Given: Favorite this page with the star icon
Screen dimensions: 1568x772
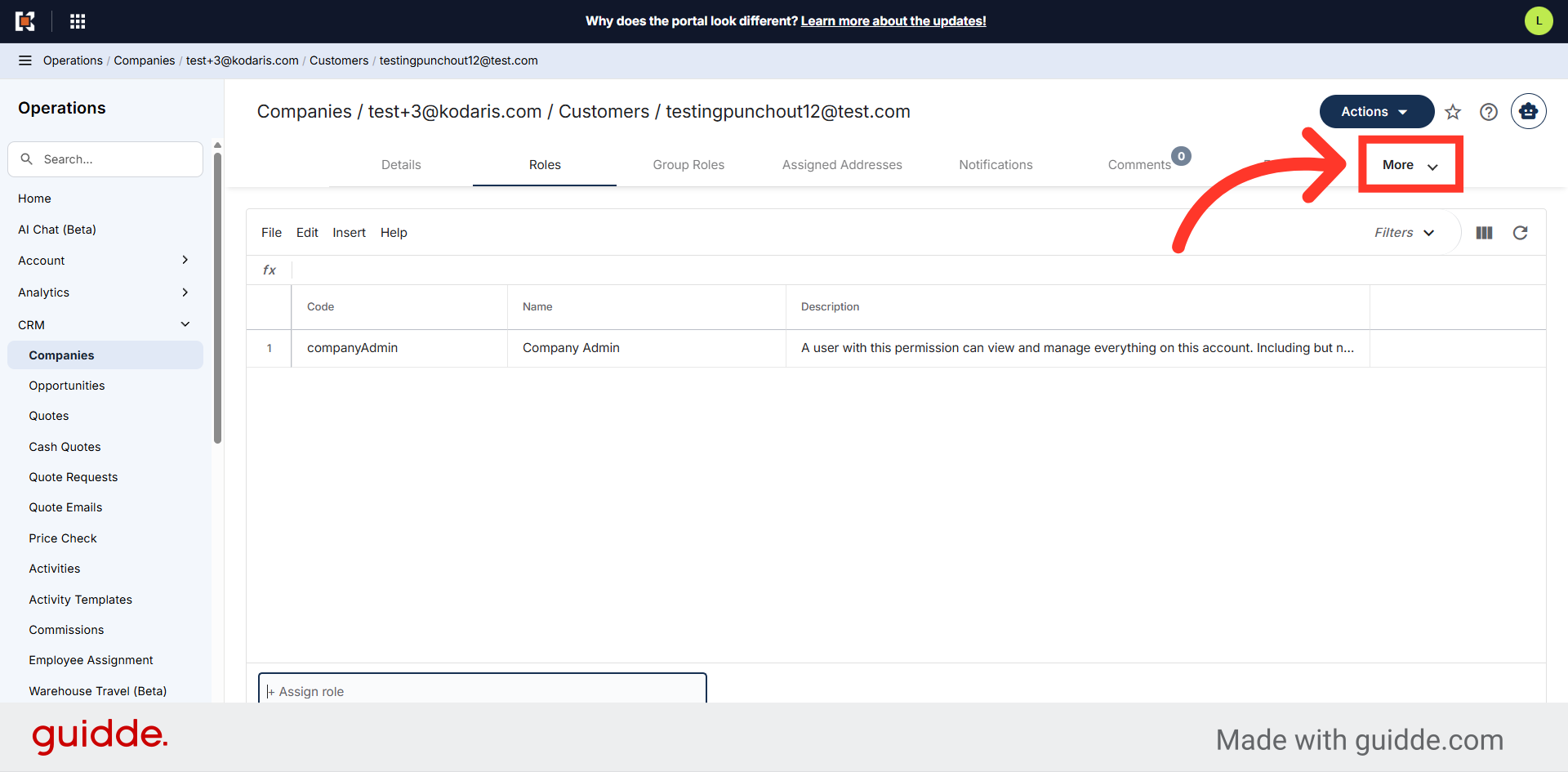Looking at the screenshot, I should tap(1453, 112).
